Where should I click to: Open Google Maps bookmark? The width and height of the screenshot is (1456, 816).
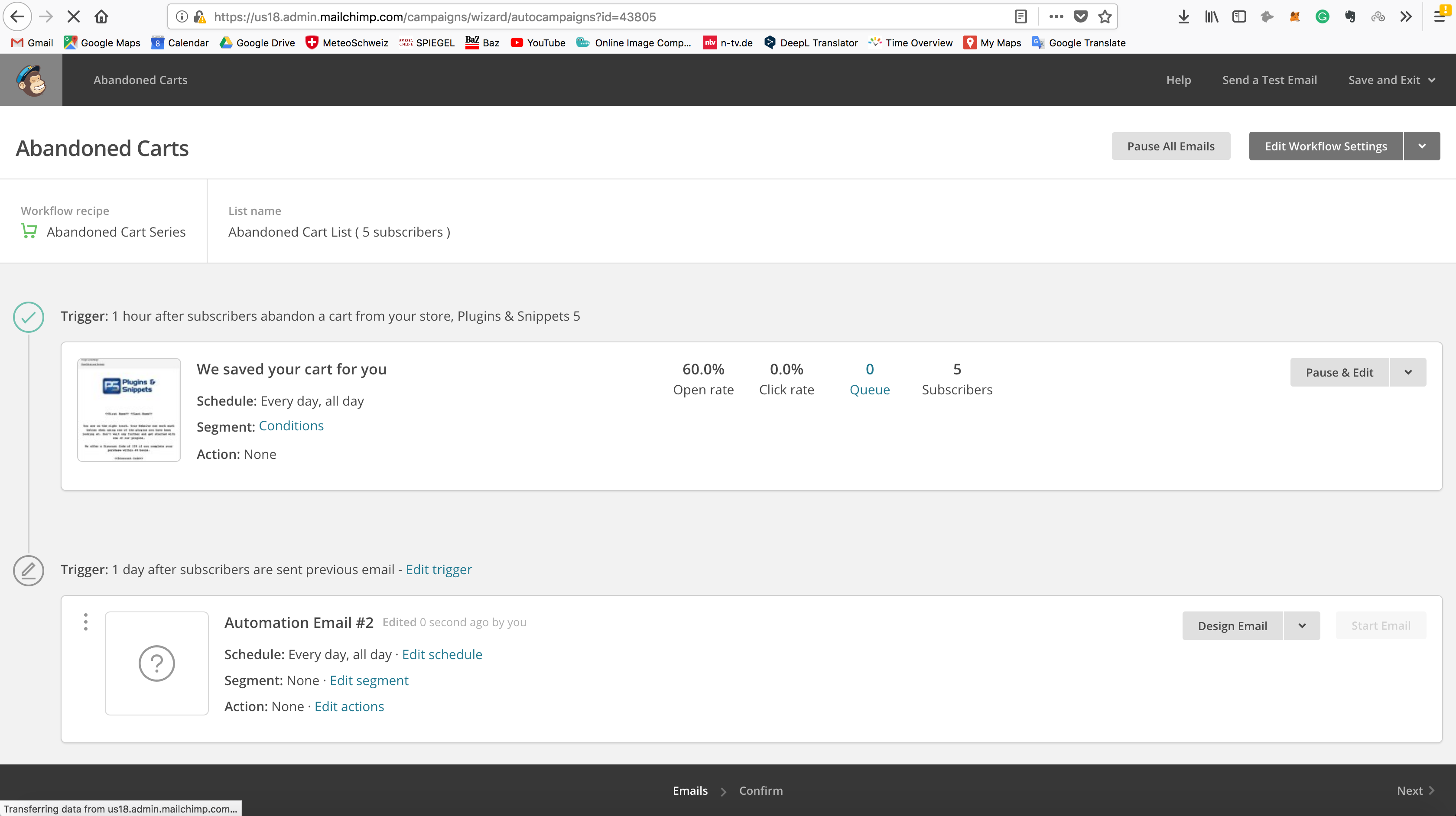102,42
